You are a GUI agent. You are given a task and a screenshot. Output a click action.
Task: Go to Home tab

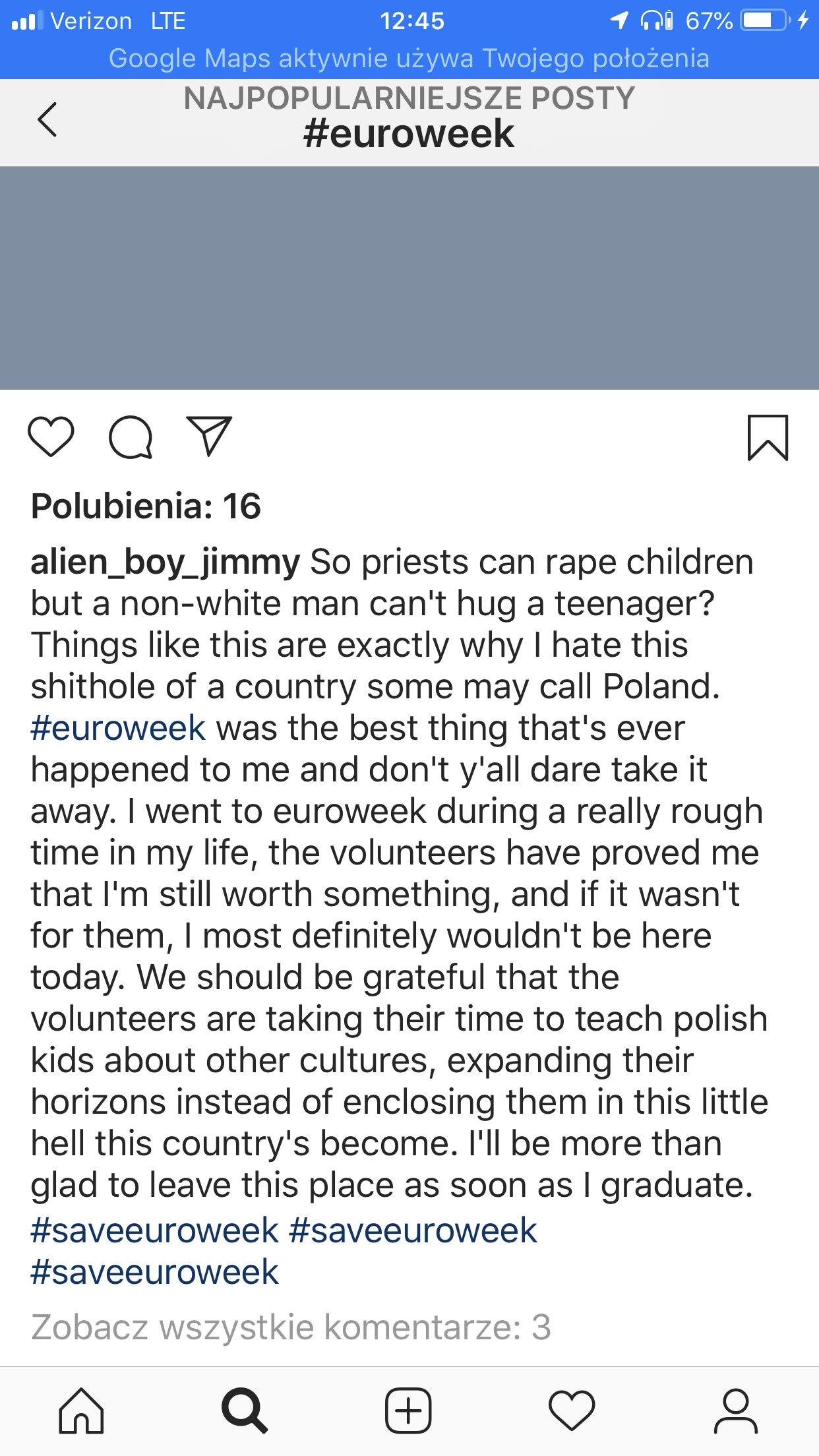[81, 1410]
